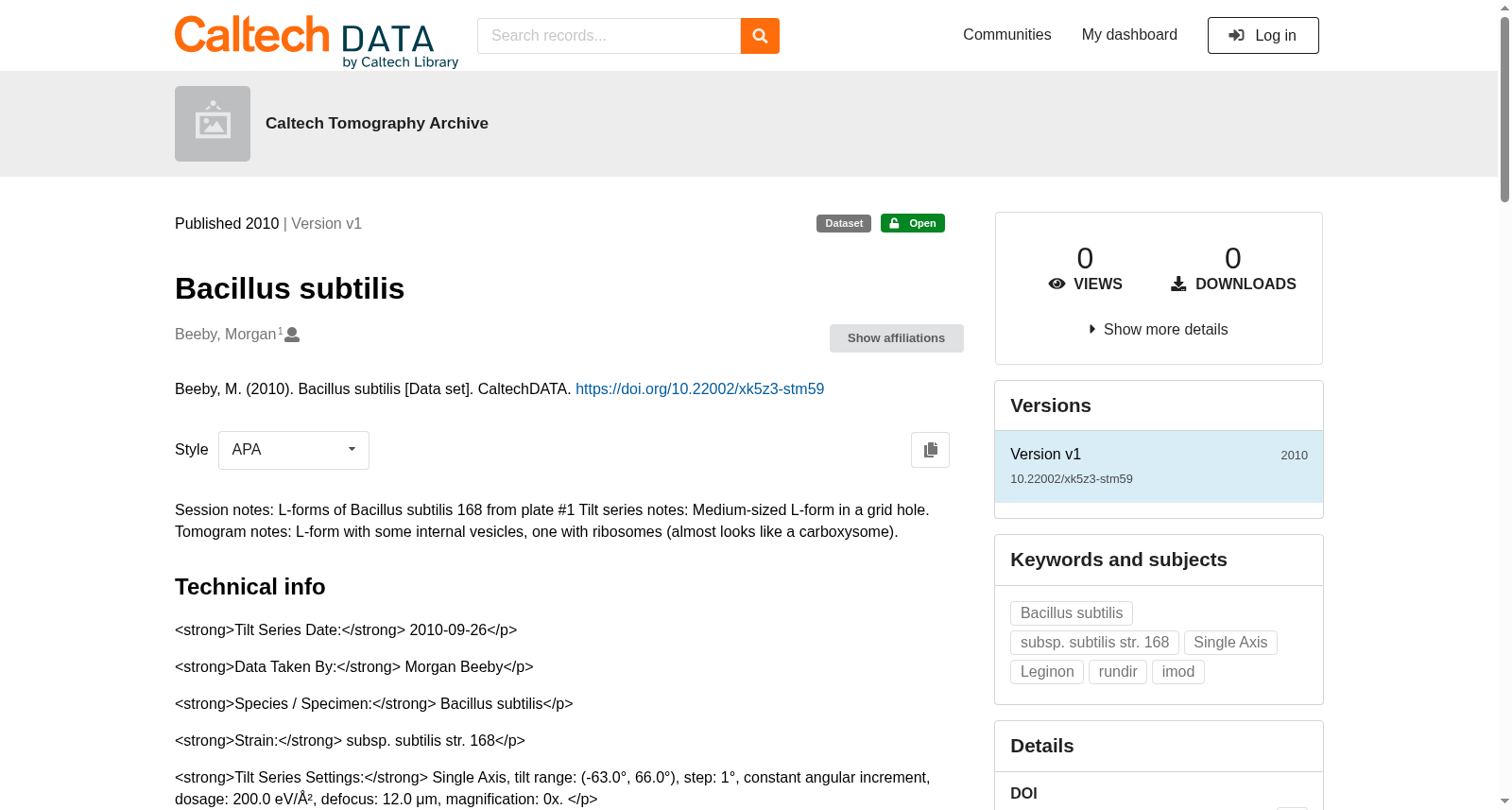1512x810 pixels.
Task: Select Version v1 in Versions list
Action: 1159,466
